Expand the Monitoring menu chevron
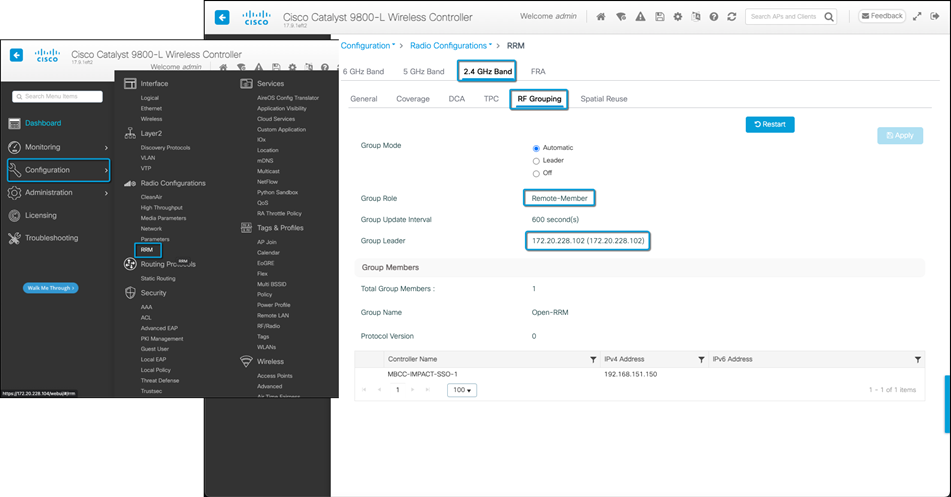Viewport: 951px width, 497px height. coord(106,147)
